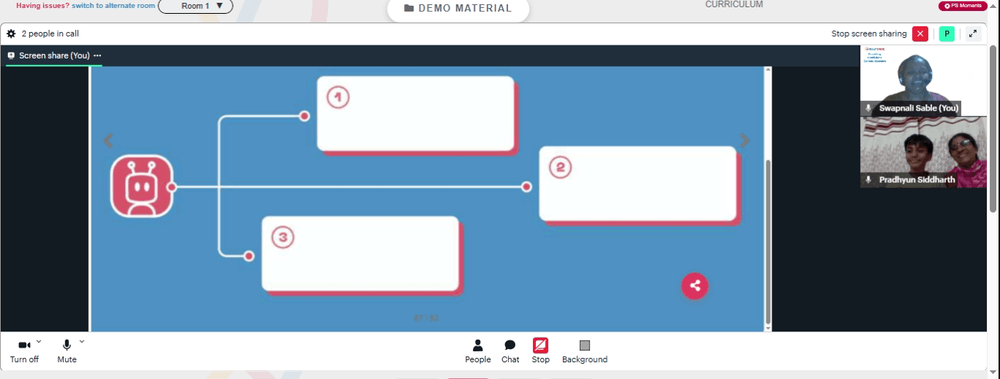Open Background effects options
The image size is (1000, 379).
coord(585,351)
